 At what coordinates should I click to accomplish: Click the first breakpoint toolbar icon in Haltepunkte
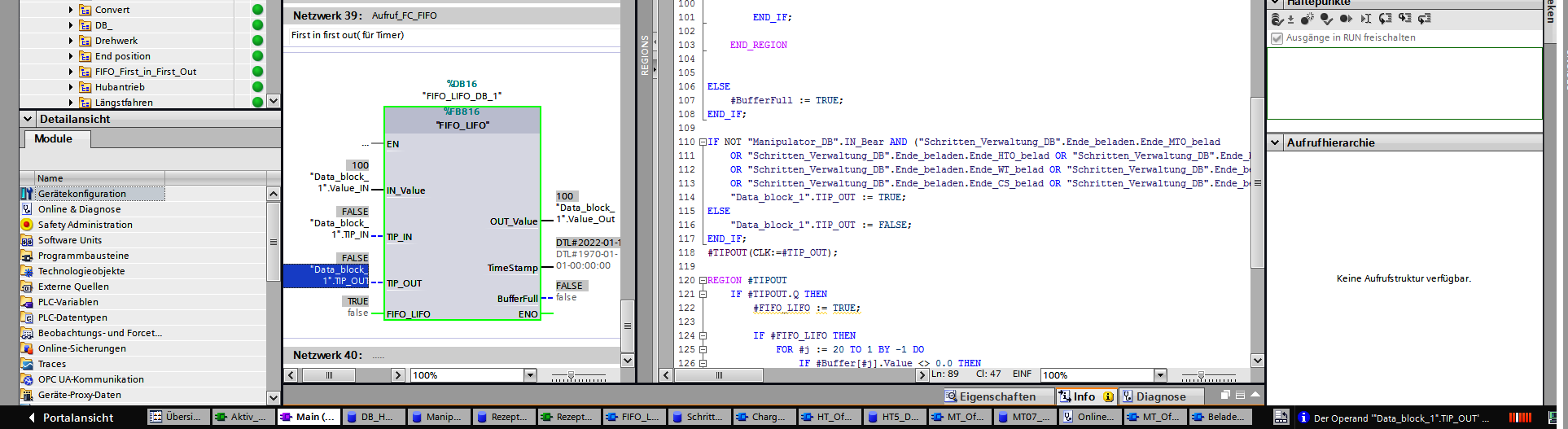coord(1277,19)
